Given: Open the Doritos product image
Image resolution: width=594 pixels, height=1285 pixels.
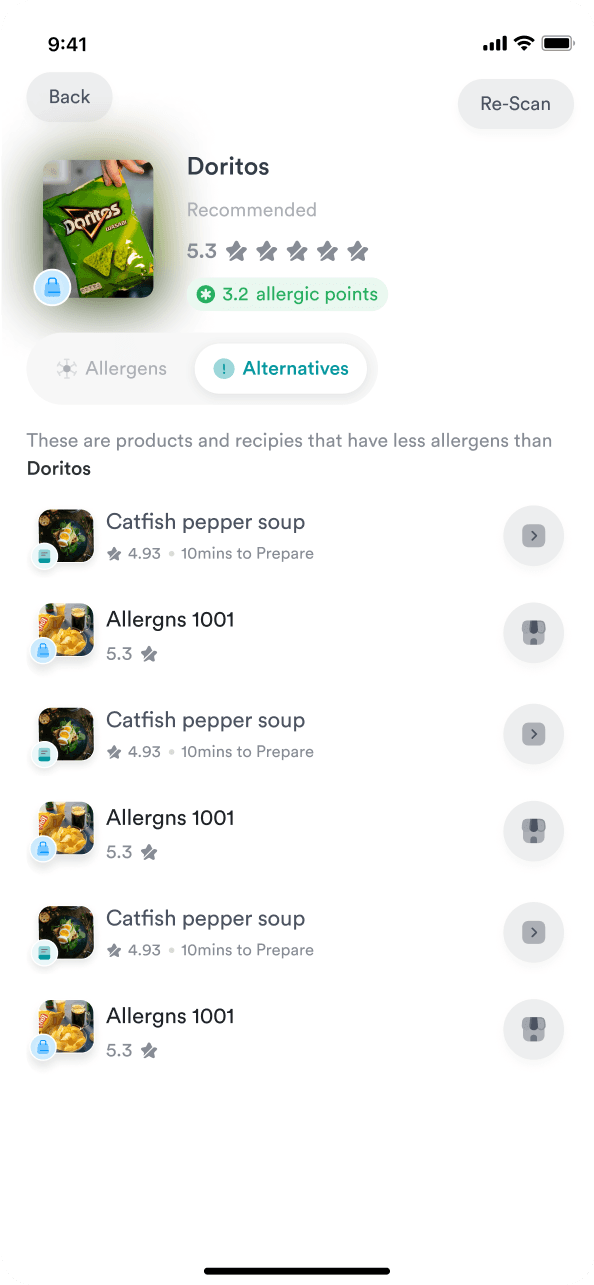Looking at the screenshot, I should click(x=98, y=228).
